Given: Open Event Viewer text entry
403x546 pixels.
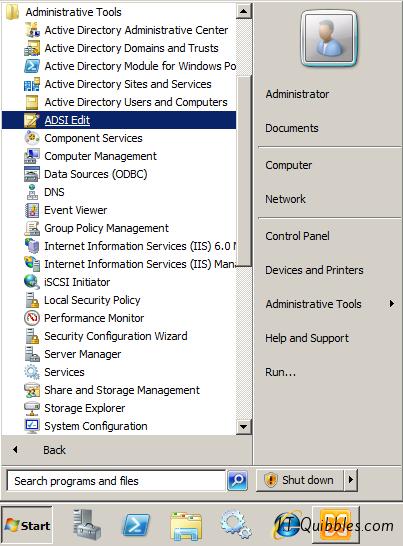Looking at the screenshot, I should [x=76, y=210].
